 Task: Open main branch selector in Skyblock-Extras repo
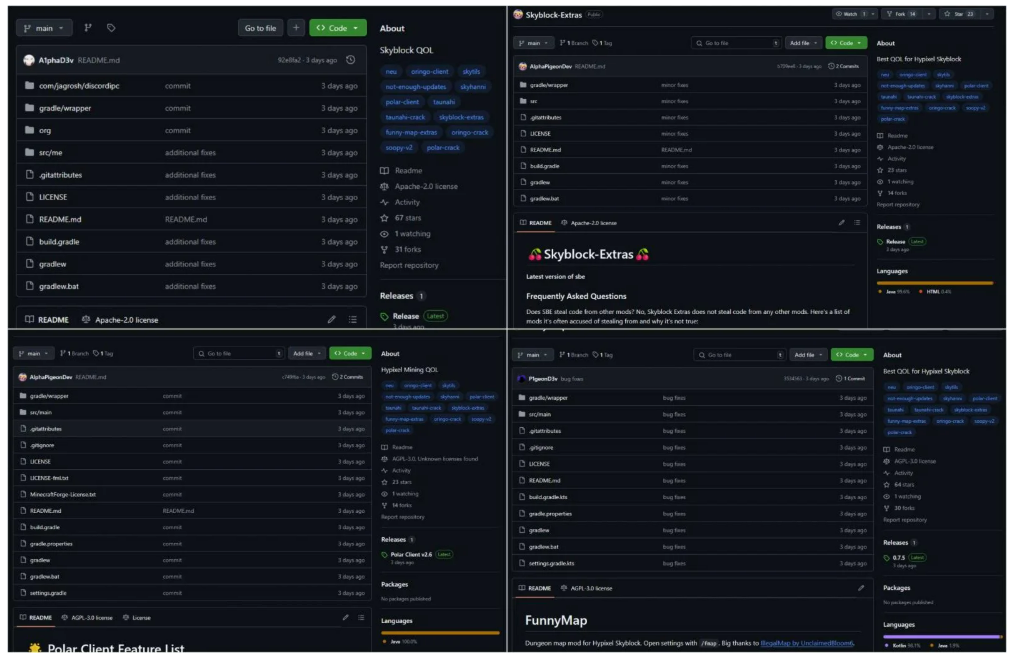click(534, 43)
